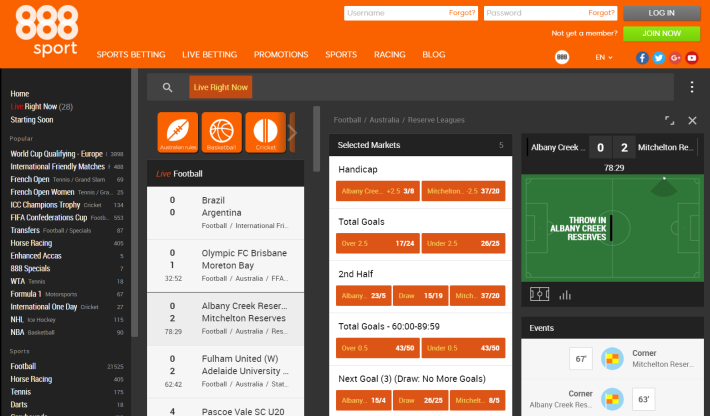The width and height of the screenshot is (710, 416).
Task: Click the JOIN NOW button
Action: [662, 33]
